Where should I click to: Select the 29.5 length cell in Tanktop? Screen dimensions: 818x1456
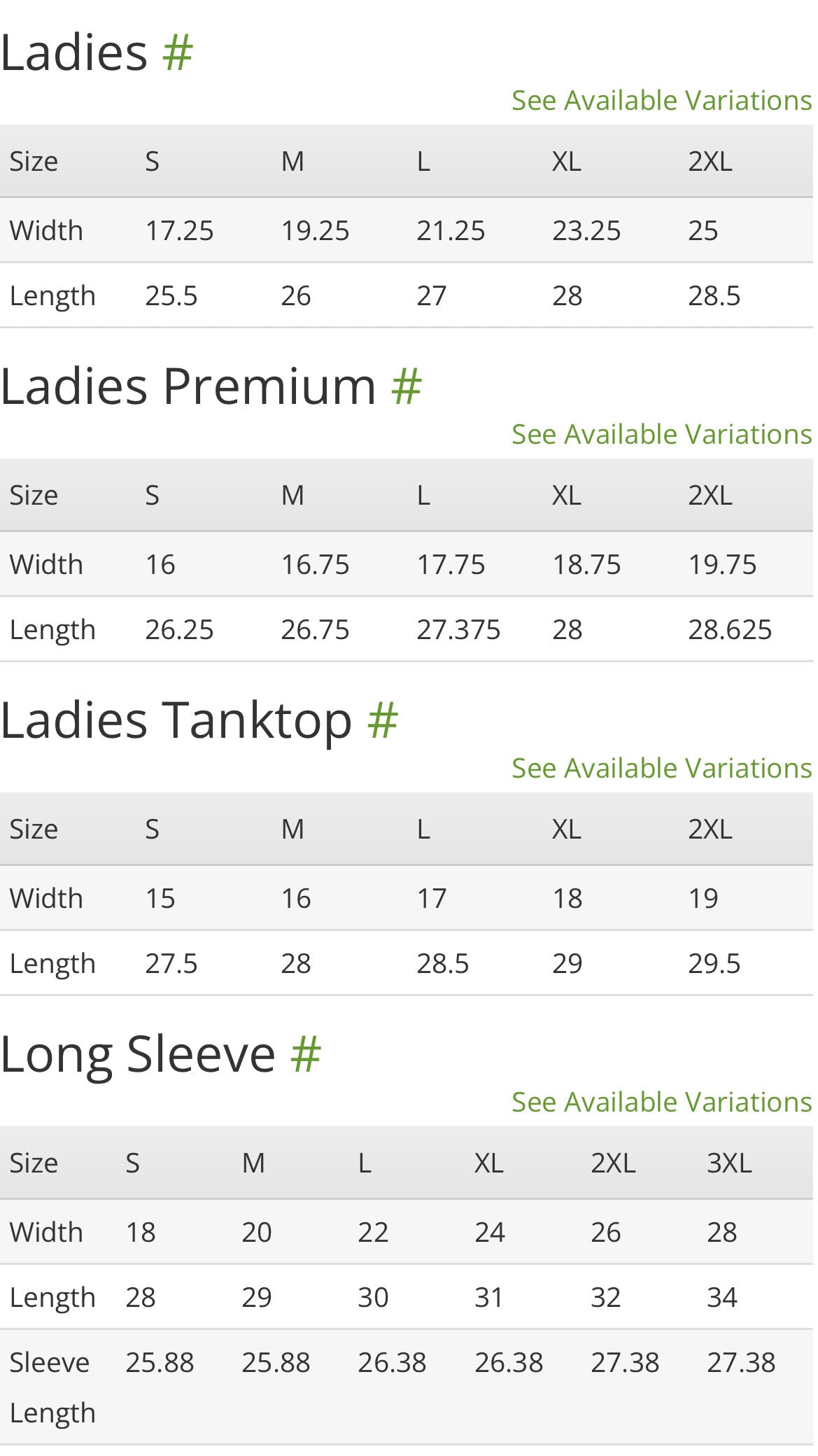pos(714,964)
